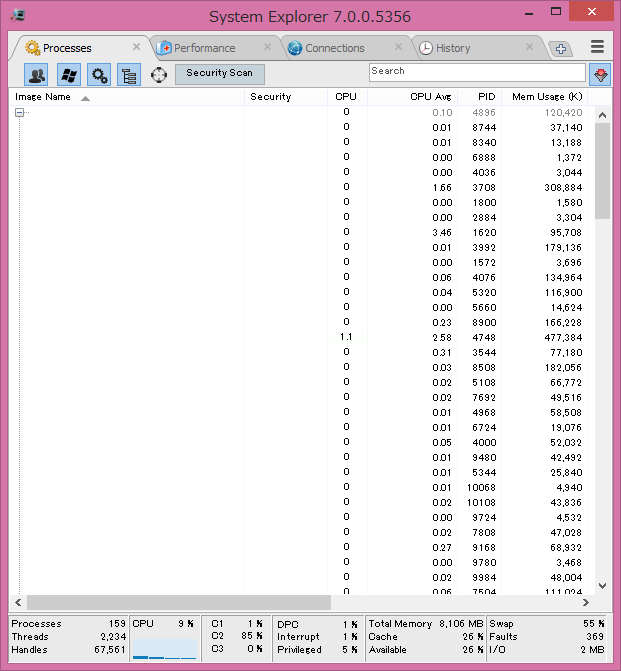
Task: Toggle the show Microsoft system entries icon
Action: (69, 75)
